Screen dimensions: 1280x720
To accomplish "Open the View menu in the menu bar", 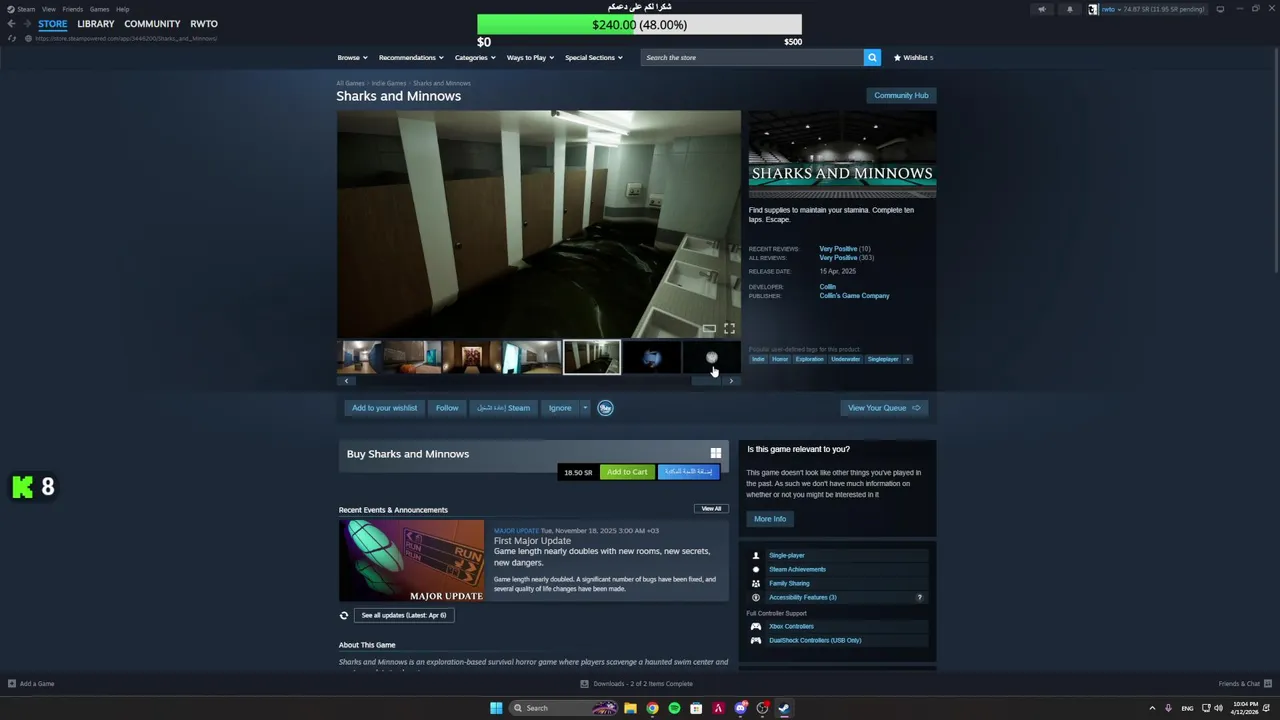I will coord(48,9).
